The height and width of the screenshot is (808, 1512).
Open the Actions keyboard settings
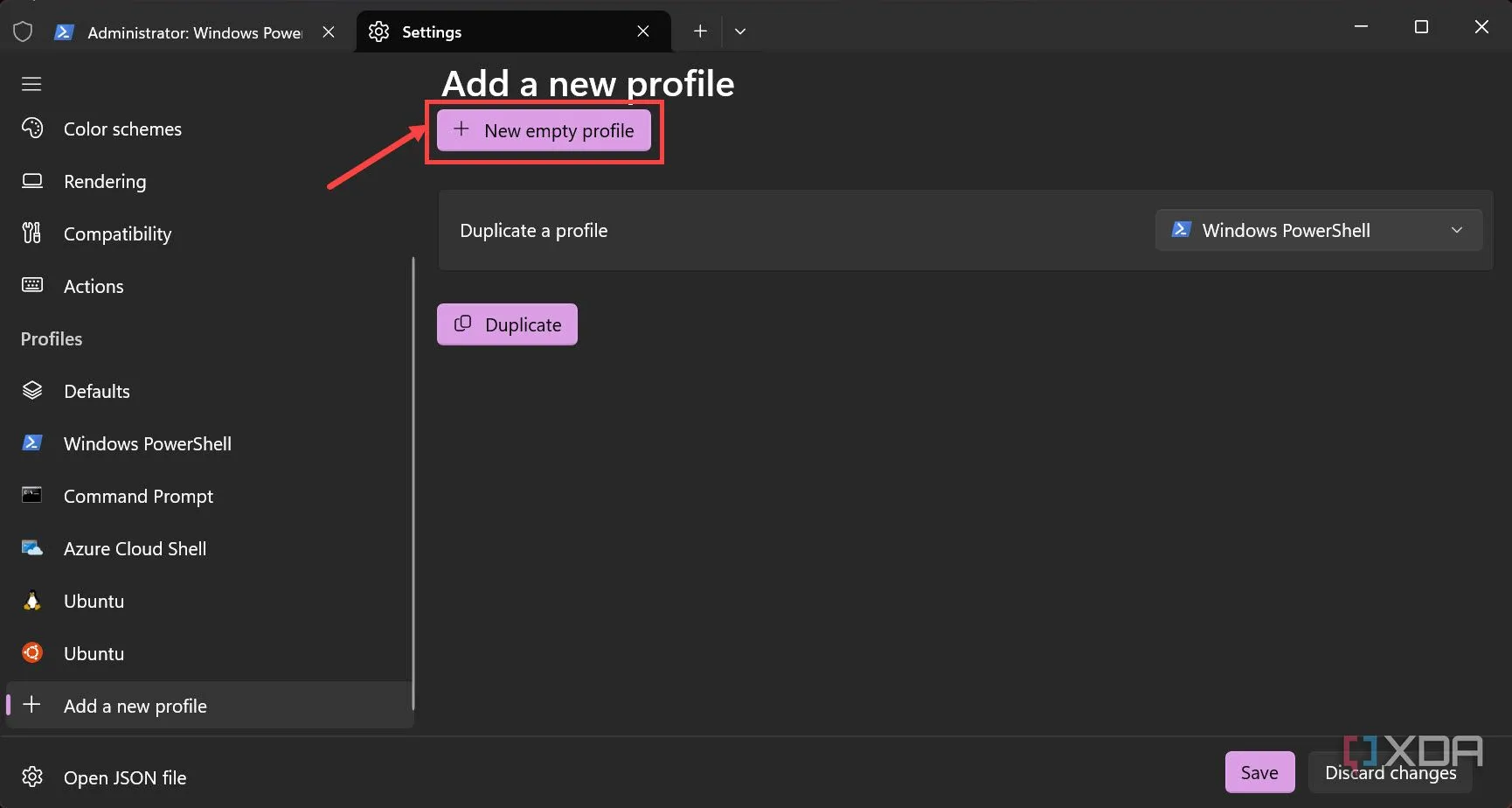[x=94, y=287]
